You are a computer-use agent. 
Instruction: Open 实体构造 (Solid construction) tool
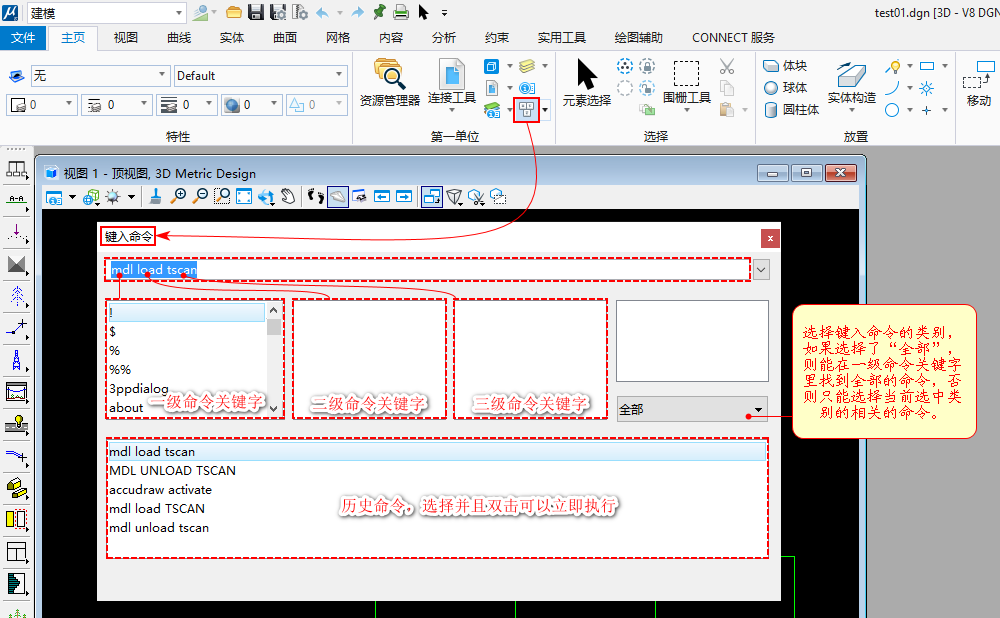[x=851, y=86]
